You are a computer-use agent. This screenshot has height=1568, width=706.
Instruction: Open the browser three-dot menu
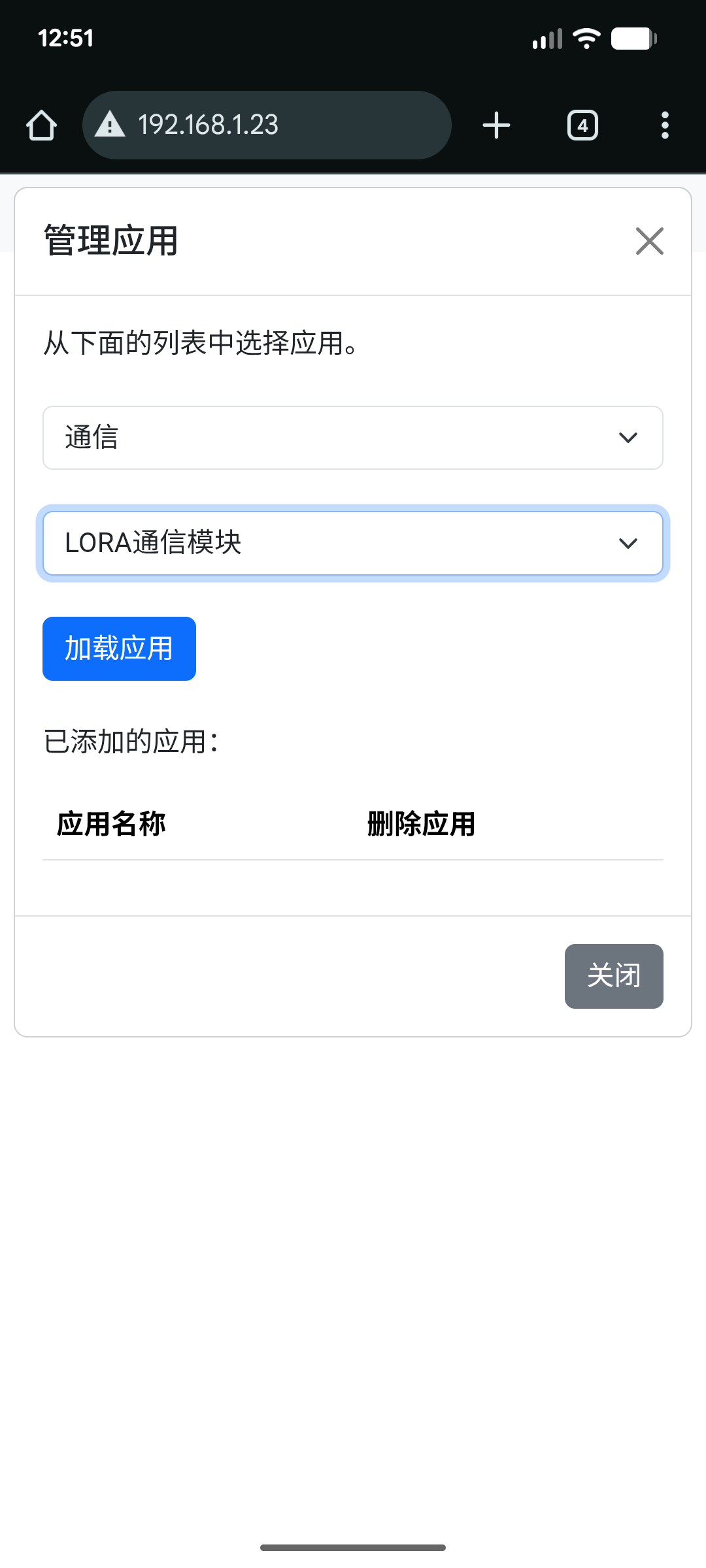coord(665,125)
